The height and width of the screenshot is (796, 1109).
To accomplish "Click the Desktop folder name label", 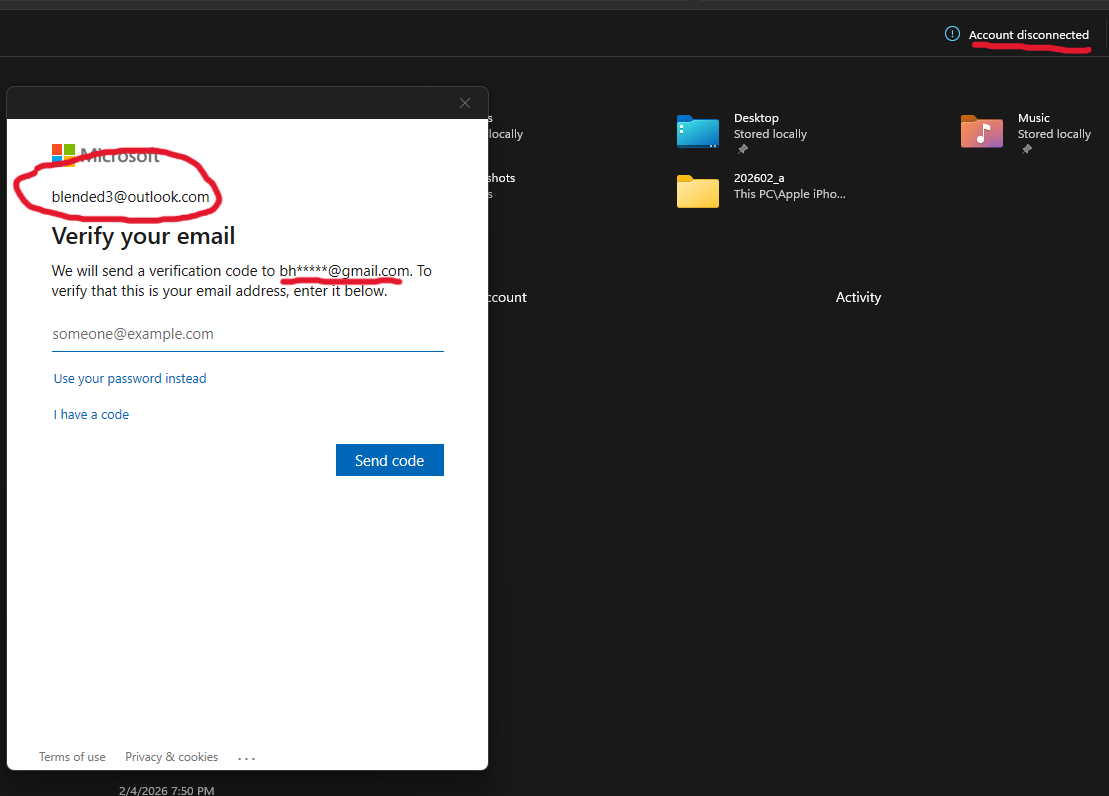I will pos(756,118).
